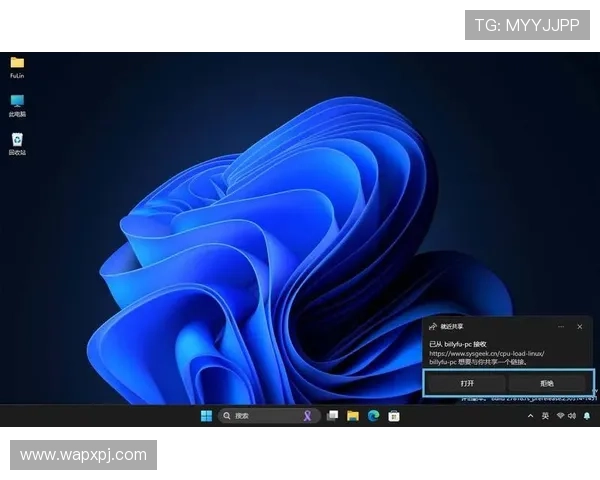Open the notification bell in the taskbar
This screenshot has height=480, width=600.
coord(587,416)
